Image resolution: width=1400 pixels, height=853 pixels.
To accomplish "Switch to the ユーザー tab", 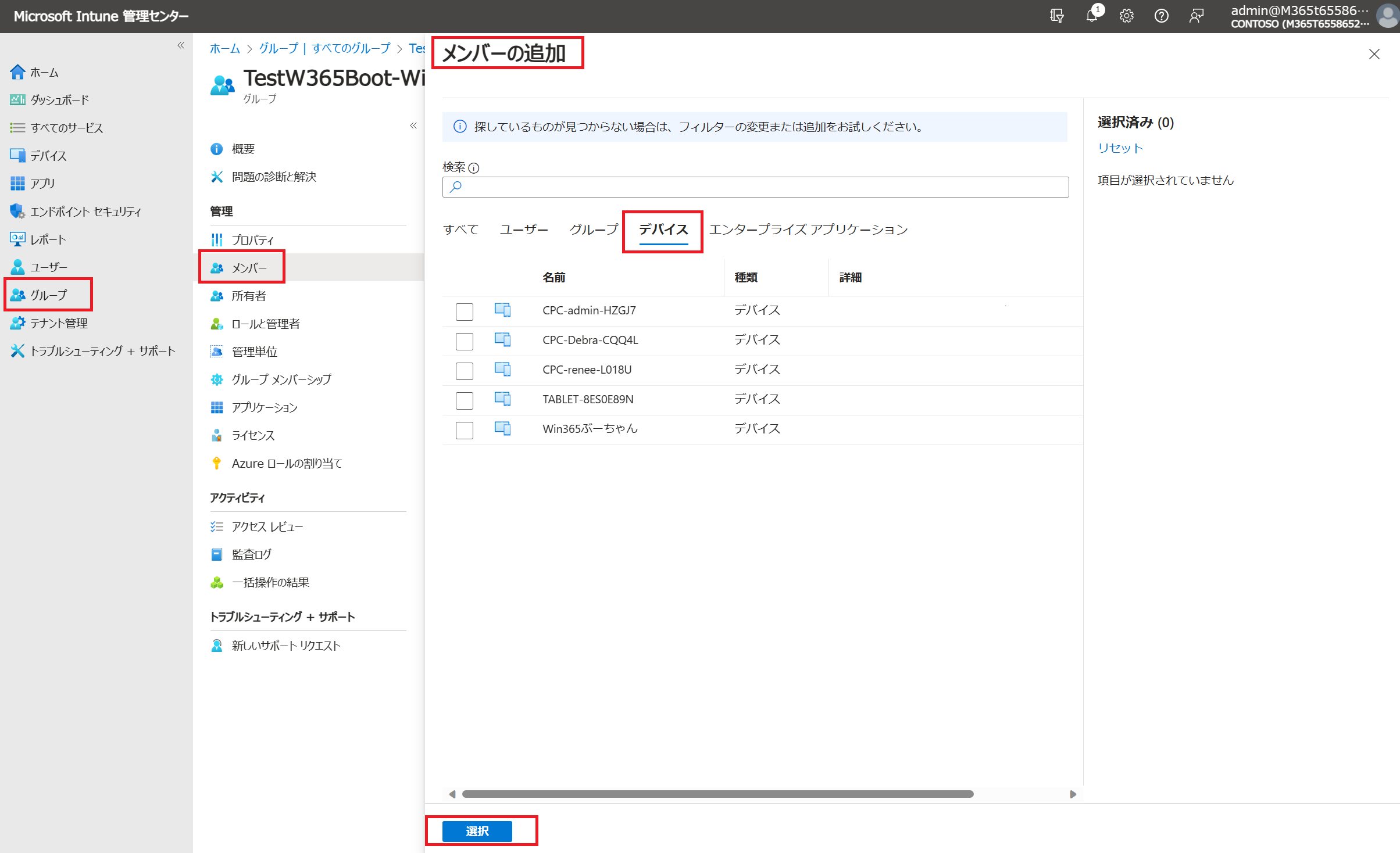I will point(523,230).
